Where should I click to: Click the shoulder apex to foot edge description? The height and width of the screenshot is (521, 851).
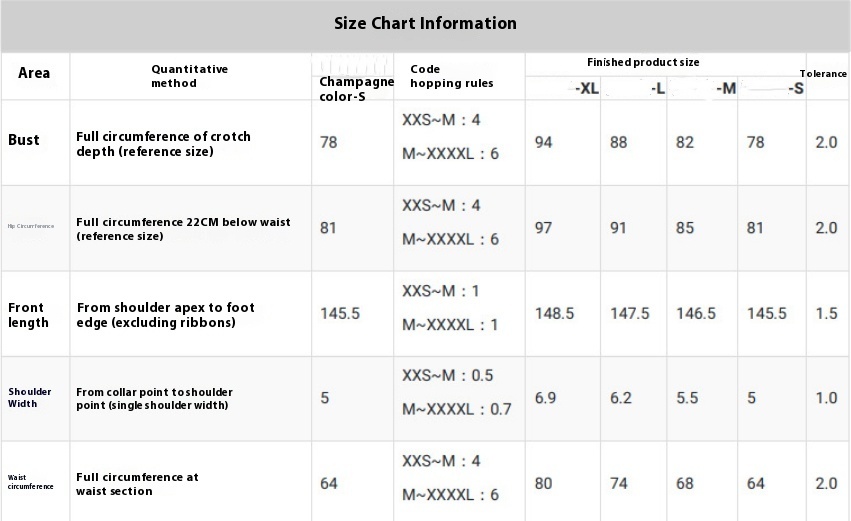[x=165, y=314]
